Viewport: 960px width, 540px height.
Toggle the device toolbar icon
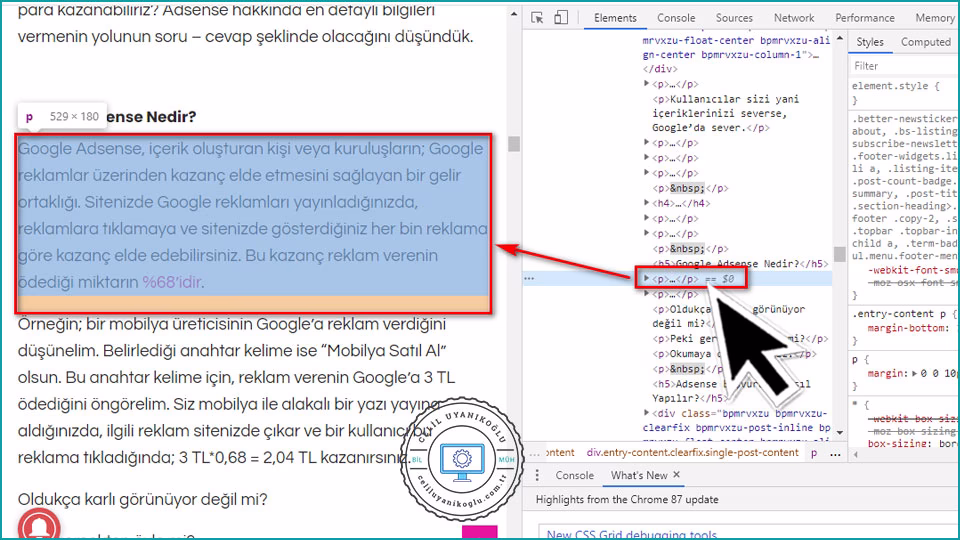tap(560, 18)
